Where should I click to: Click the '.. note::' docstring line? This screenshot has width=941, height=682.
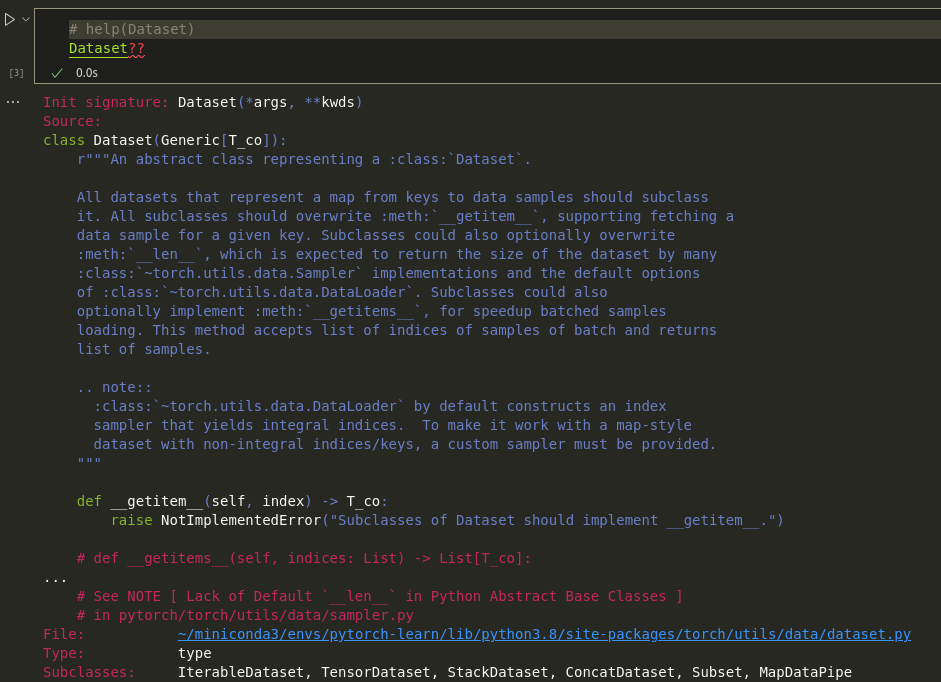[114, 387]
